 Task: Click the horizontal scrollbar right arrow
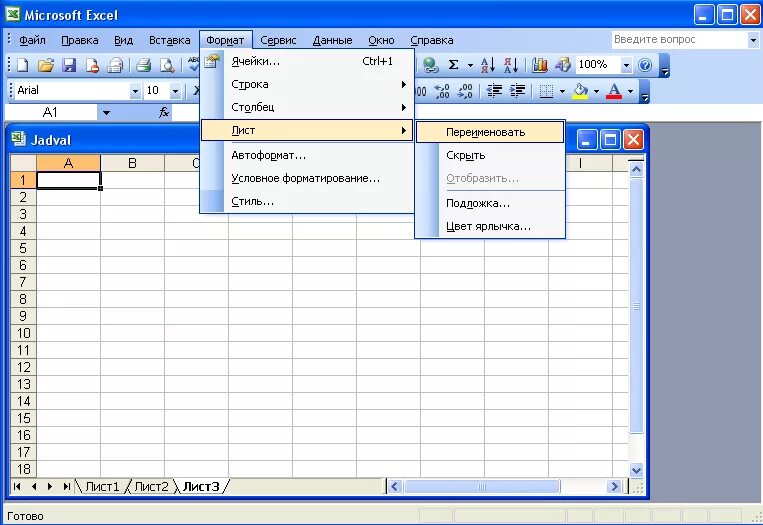[x=614, y=486]
